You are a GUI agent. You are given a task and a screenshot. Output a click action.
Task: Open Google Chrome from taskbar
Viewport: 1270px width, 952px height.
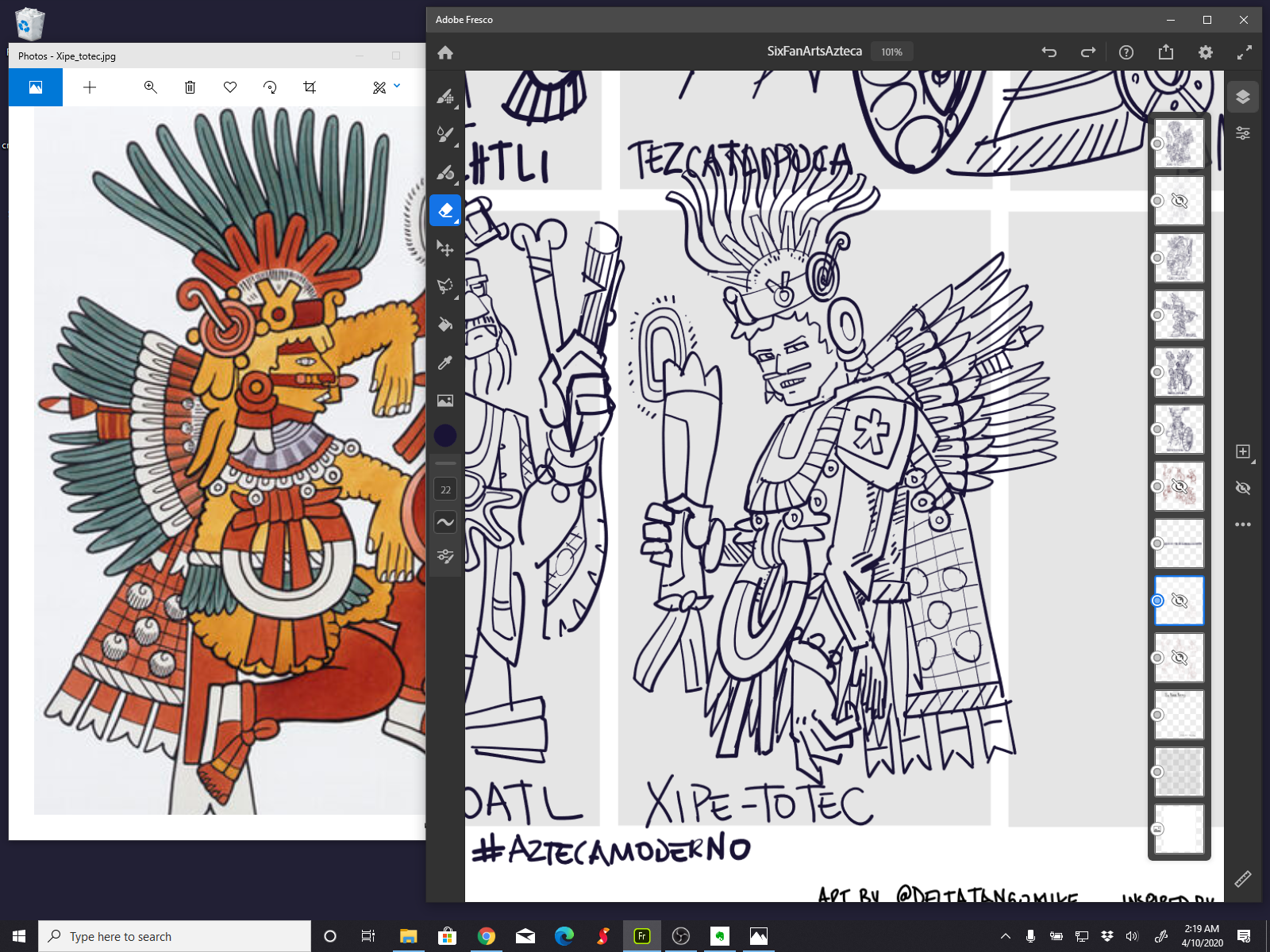pos(486,936)
